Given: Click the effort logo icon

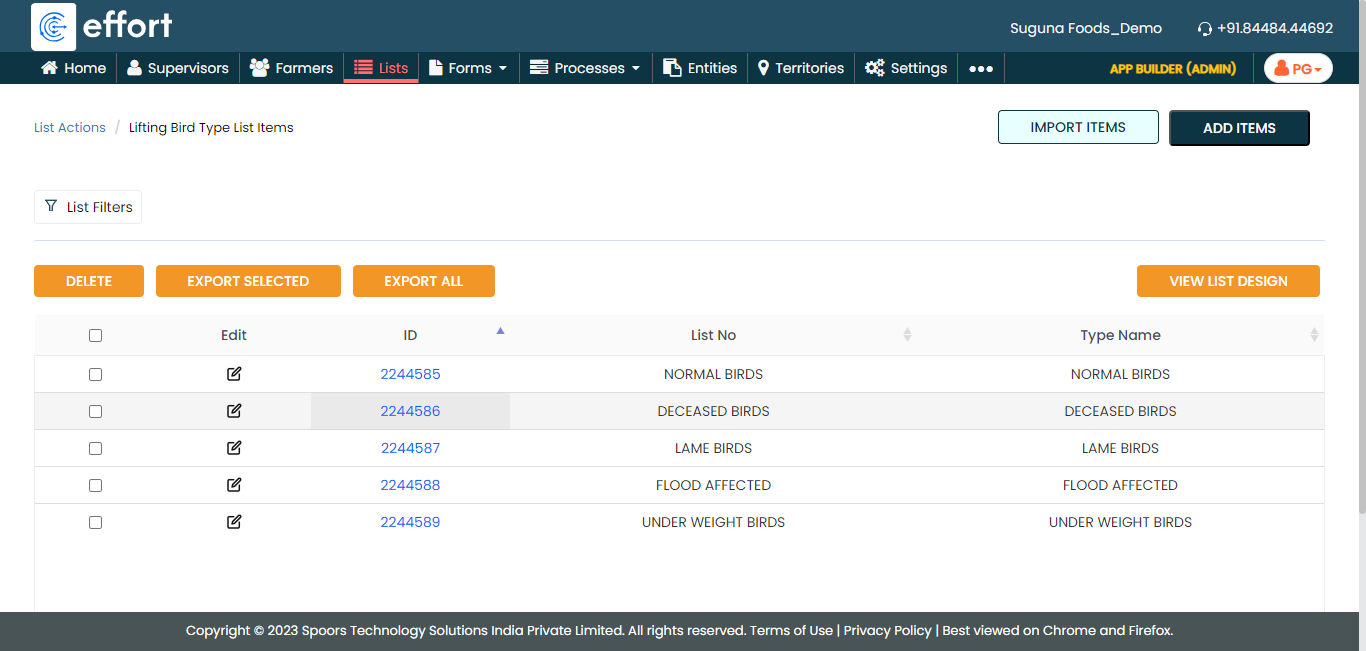Looking at the screenshot, I should click(53, 27).
